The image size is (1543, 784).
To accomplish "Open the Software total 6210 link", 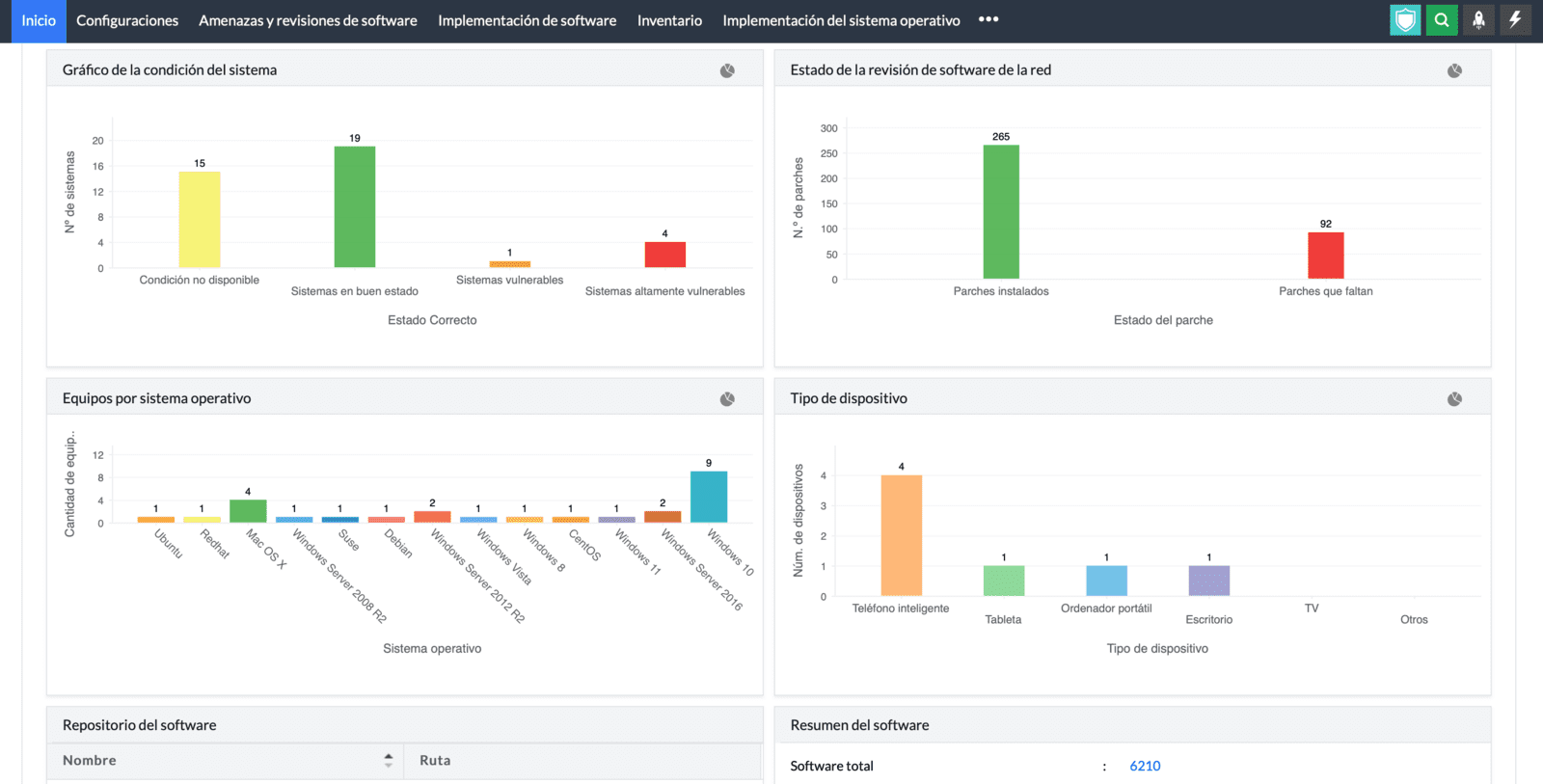I will click(x=1145, y=766).
